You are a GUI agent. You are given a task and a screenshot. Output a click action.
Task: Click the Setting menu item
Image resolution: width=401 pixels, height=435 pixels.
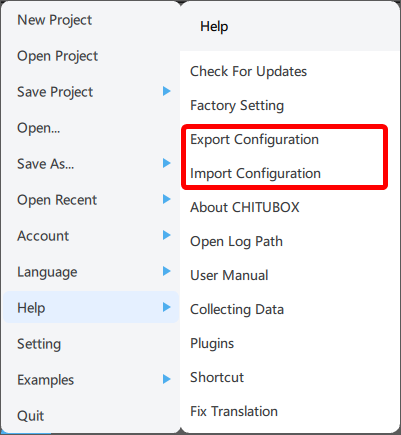[x=39, y=344]
